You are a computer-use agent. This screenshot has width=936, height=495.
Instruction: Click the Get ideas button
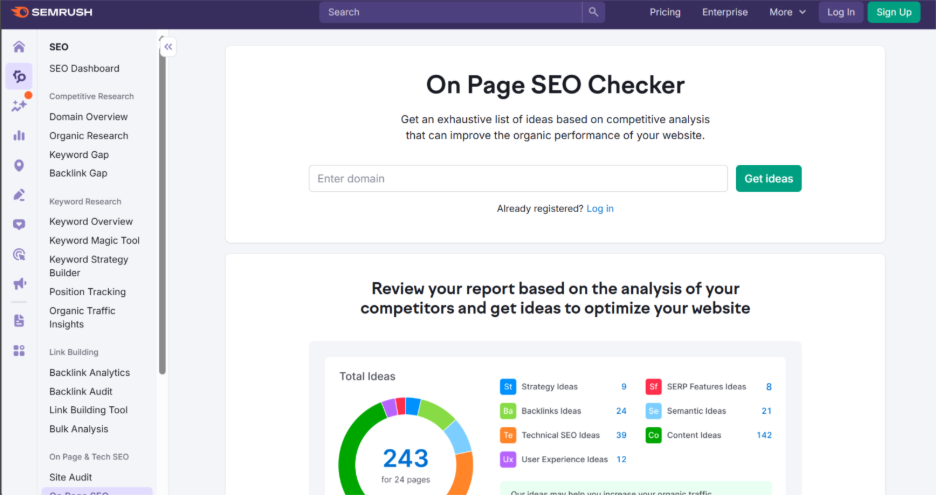tap(768, 179)
